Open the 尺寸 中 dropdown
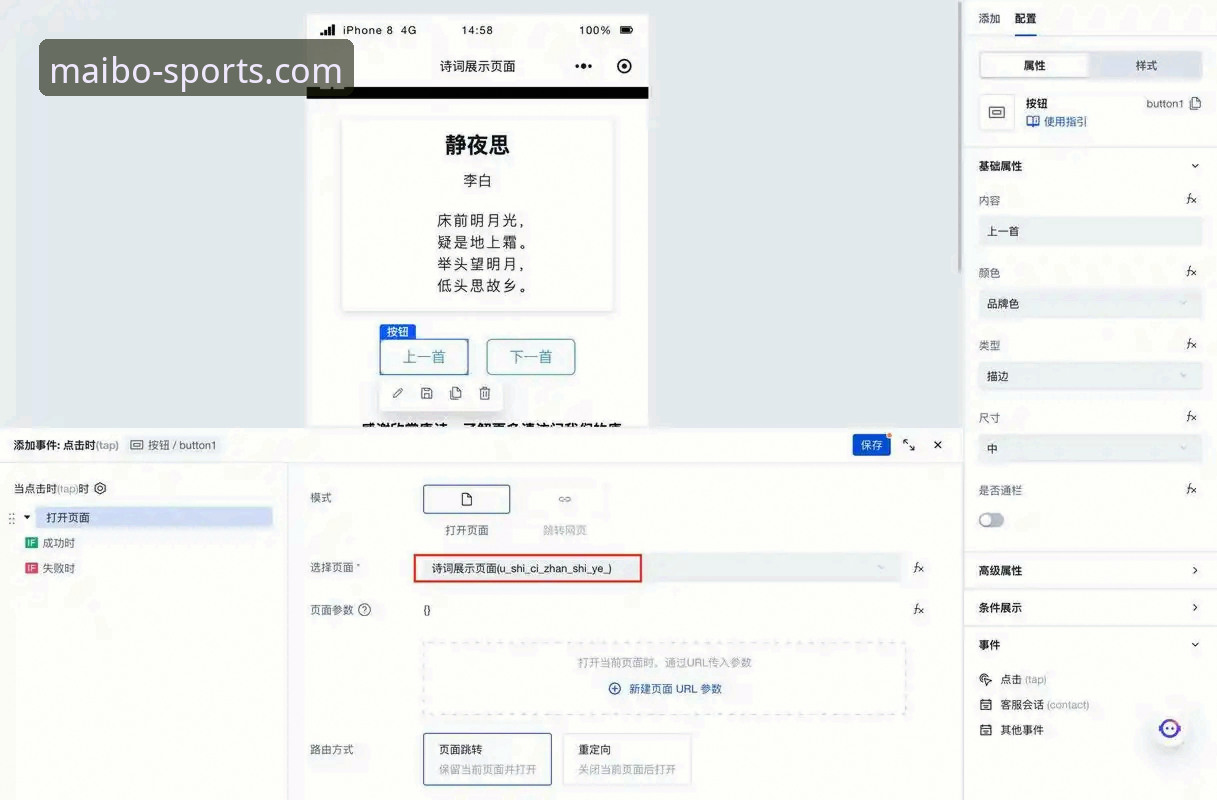 (1090, 449)
